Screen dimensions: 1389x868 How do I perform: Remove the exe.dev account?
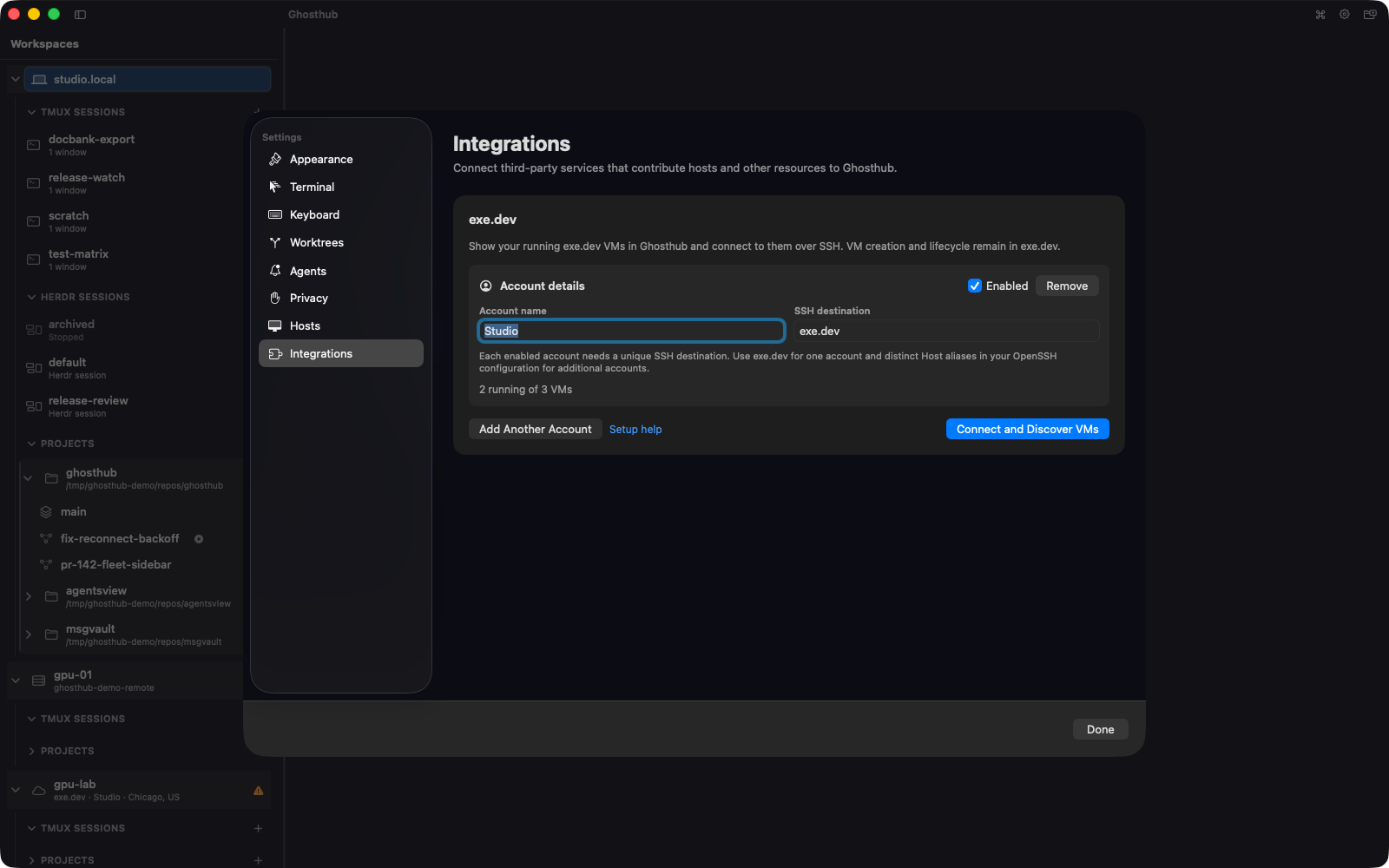coord(1067,286)
